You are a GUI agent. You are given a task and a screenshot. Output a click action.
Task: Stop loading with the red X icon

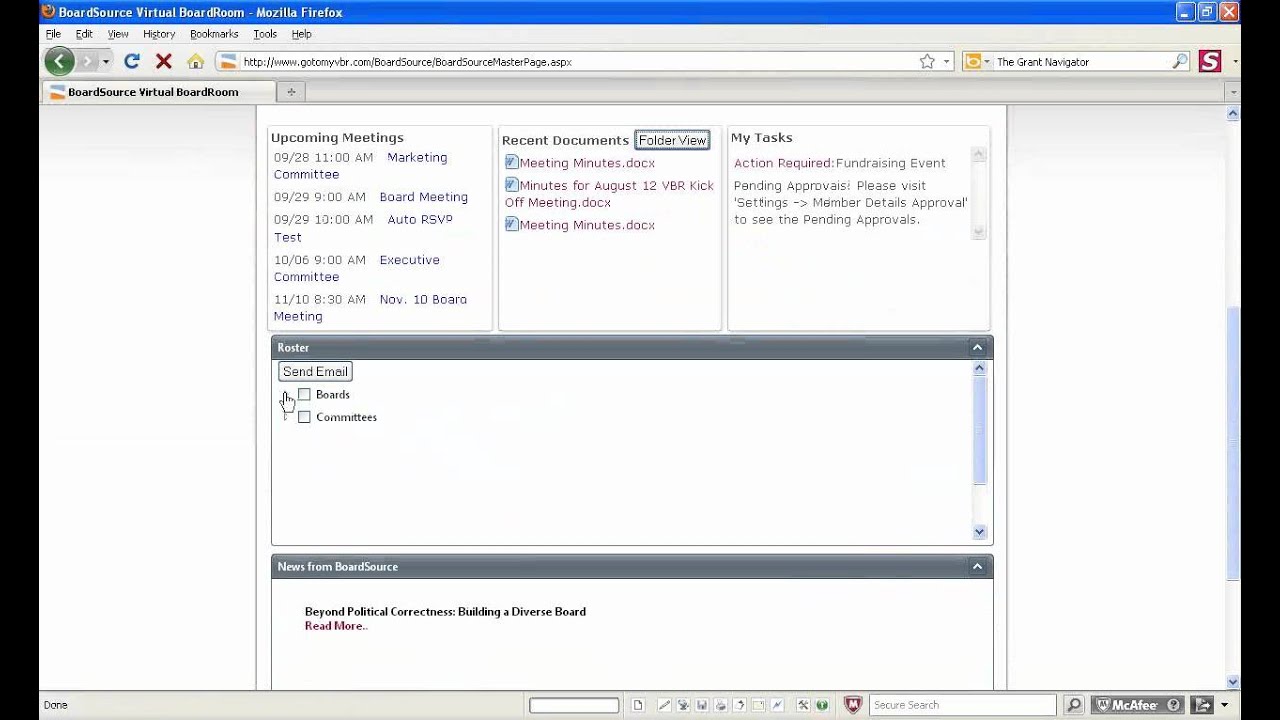tap(164, 61)
